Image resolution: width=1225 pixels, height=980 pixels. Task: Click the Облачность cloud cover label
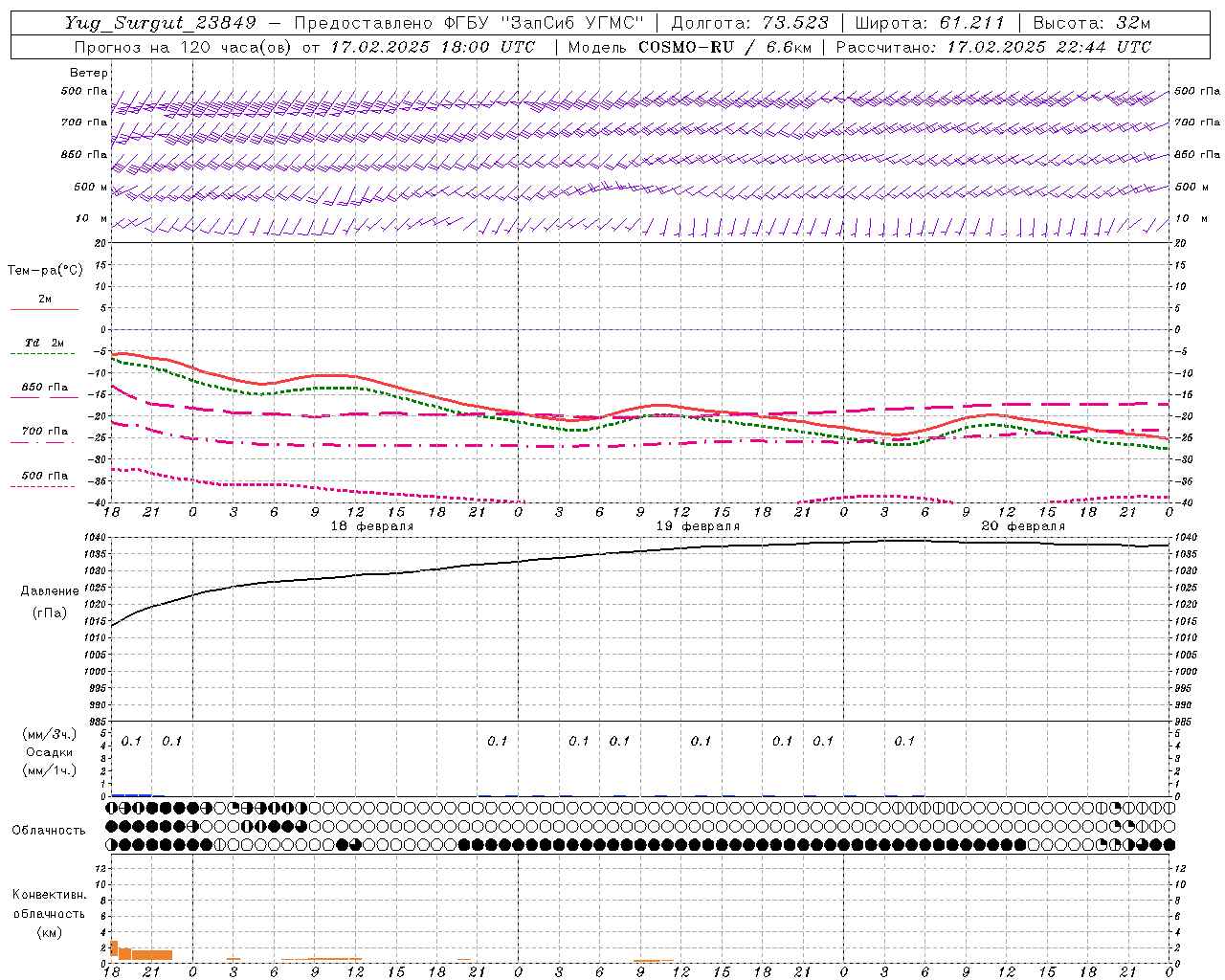point(49,831)
